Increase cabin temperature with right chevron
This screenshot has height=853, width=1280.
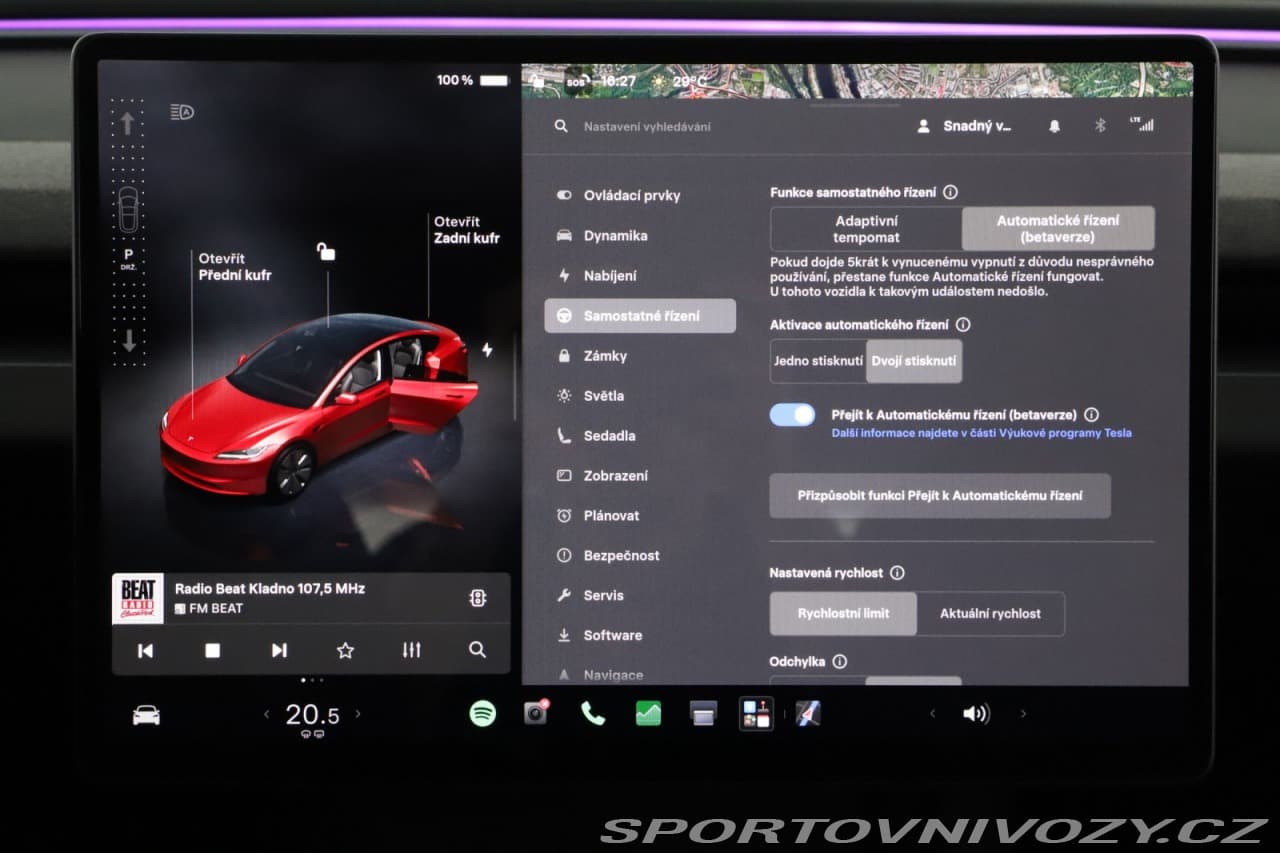358,714
